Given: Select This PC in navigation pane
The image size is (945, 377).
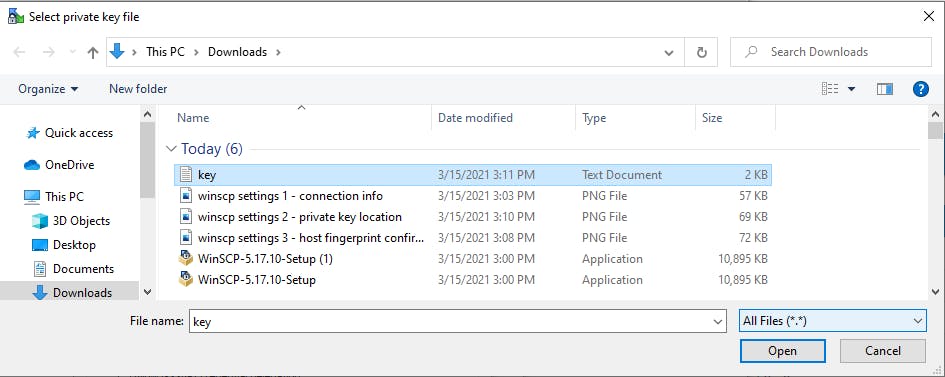Looking at the screenshot, I should [64, 196].
